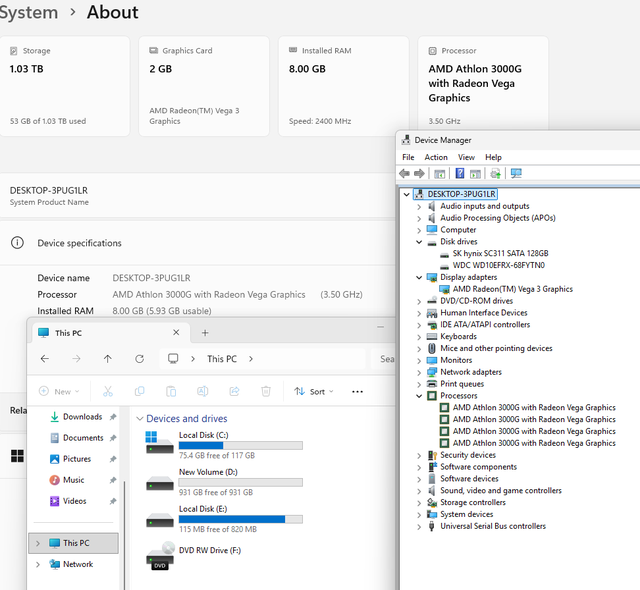Click the Local Disk (C:) usage bar

(241, 445)
